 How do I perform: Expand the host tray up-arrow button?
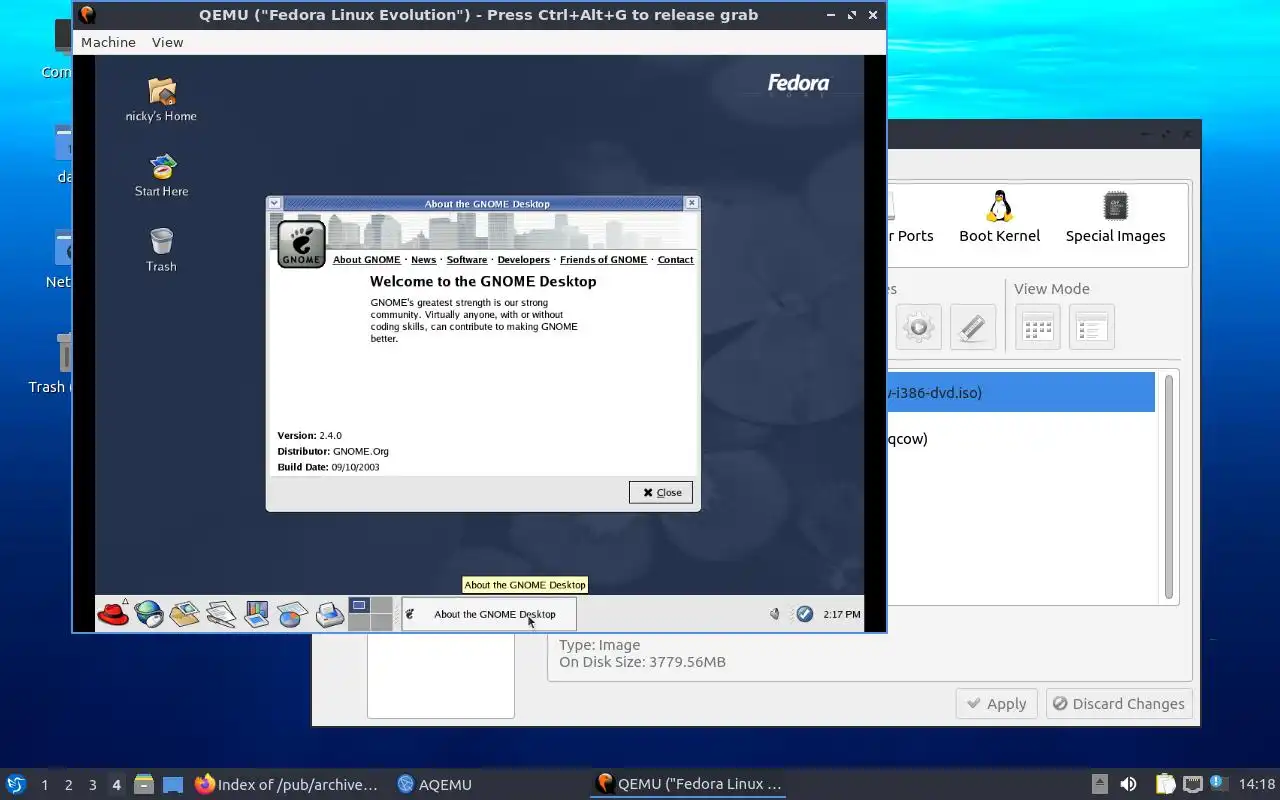point(1099,785)
